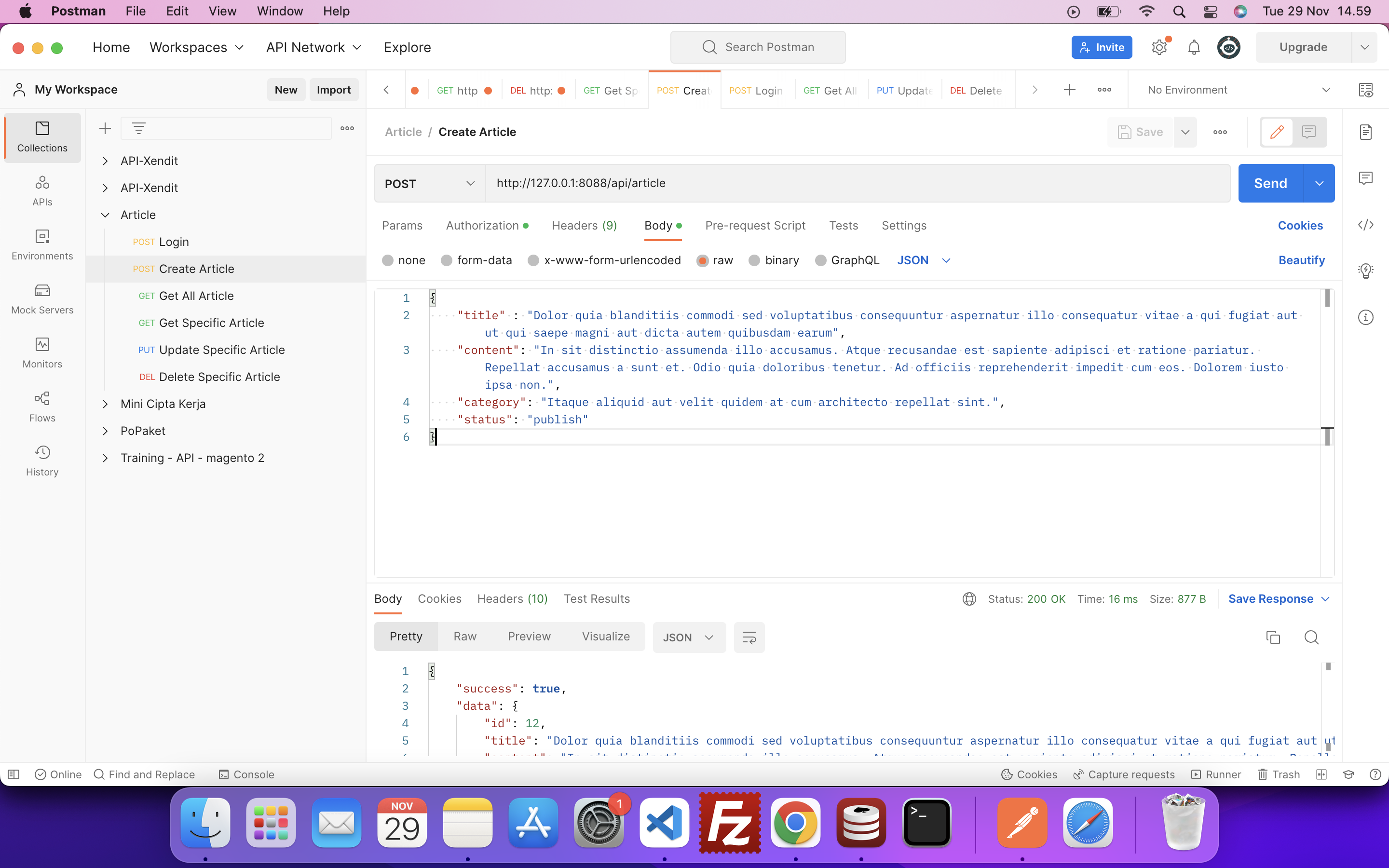Open the request info icon

pyautogui.click(x=1366, y=317)
